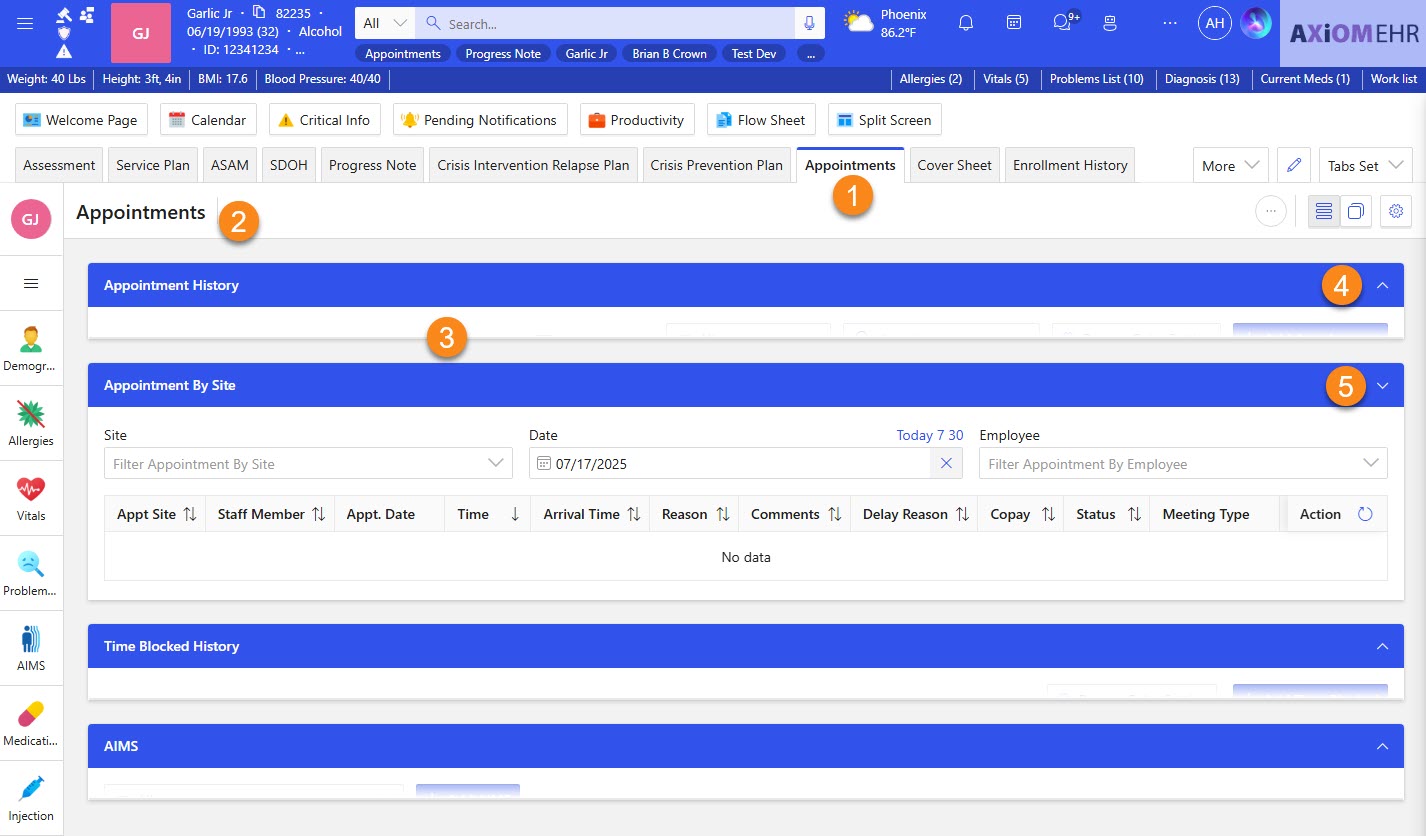
Task: Click the Split Screen button
Action: pyautogui.click(x=884, y=120)
